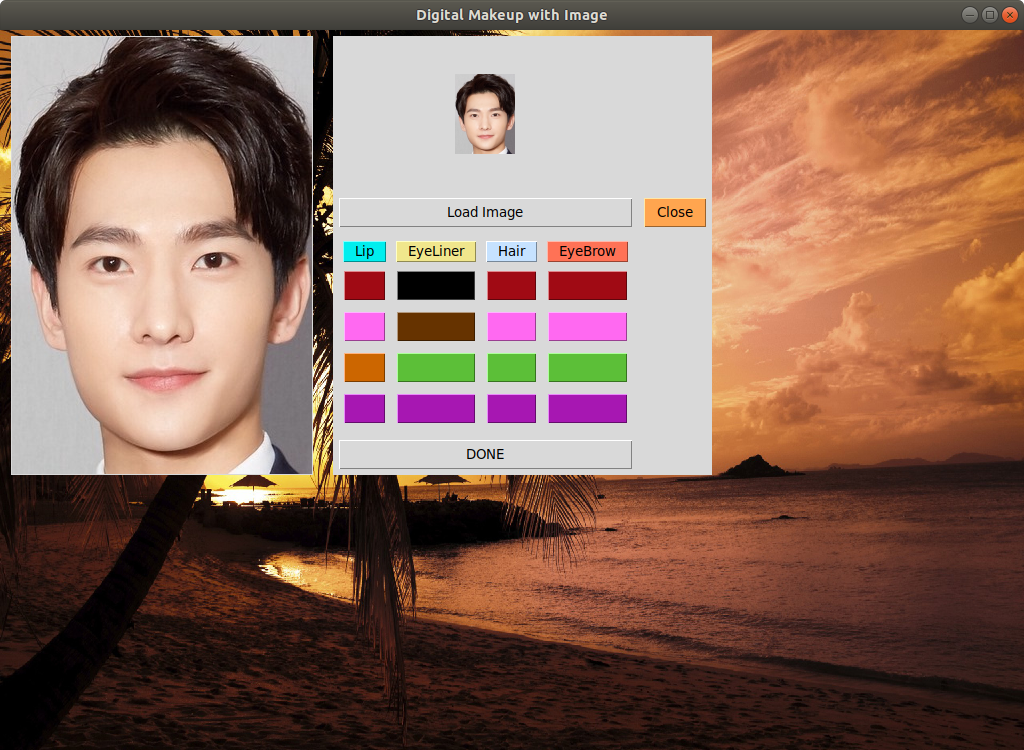Screen dimensions: 1024x750
Task: Click the Load Image button
Action: tap(485, 212)
